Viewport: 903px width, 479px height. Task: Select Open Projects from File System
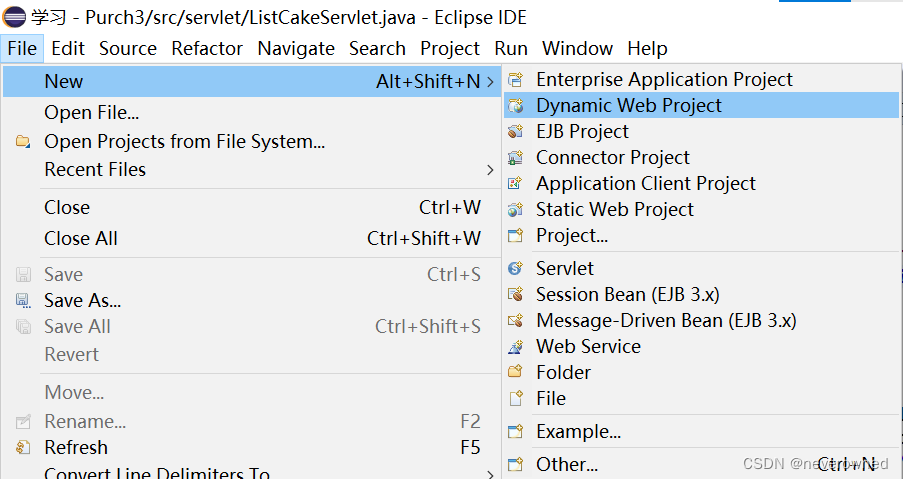[184, 142]
